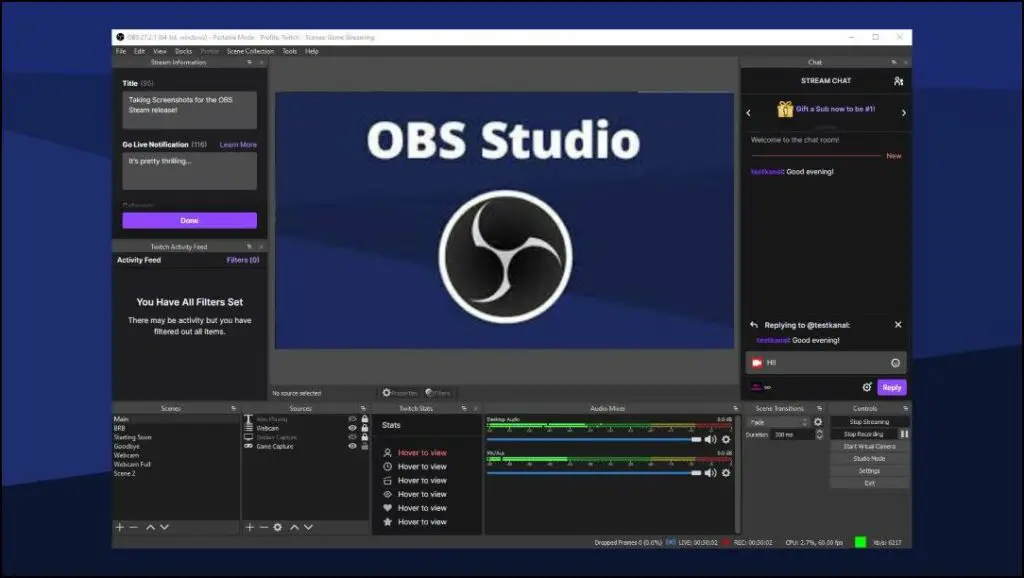Click the star icon in Twitch Stats
This screenshot has height=578, width=1024.
pyautogui.click(x=387, y=522)
